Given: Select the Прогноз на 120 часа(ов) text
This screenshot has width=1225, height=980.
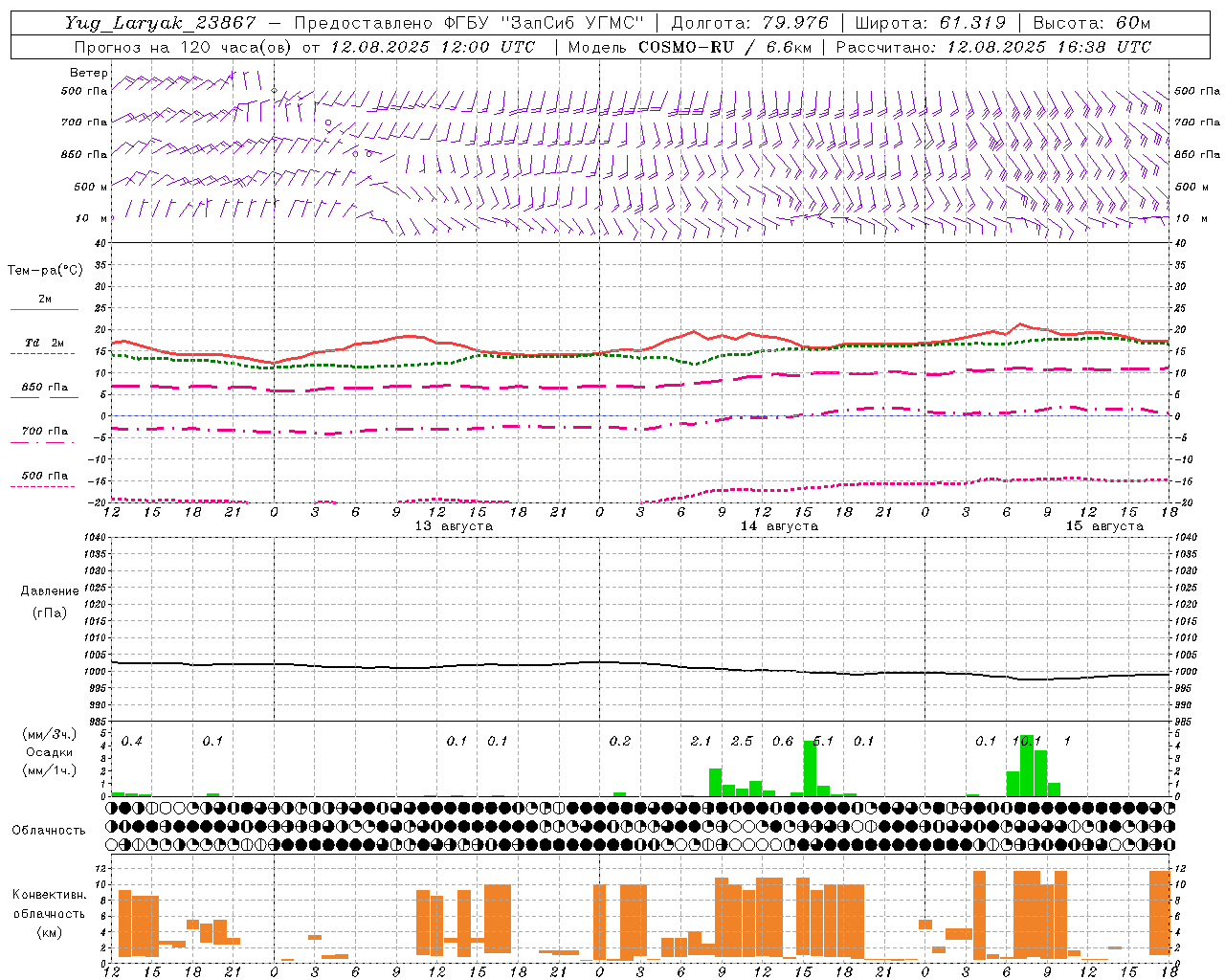Looking at the screenshot, I should 184,47.
